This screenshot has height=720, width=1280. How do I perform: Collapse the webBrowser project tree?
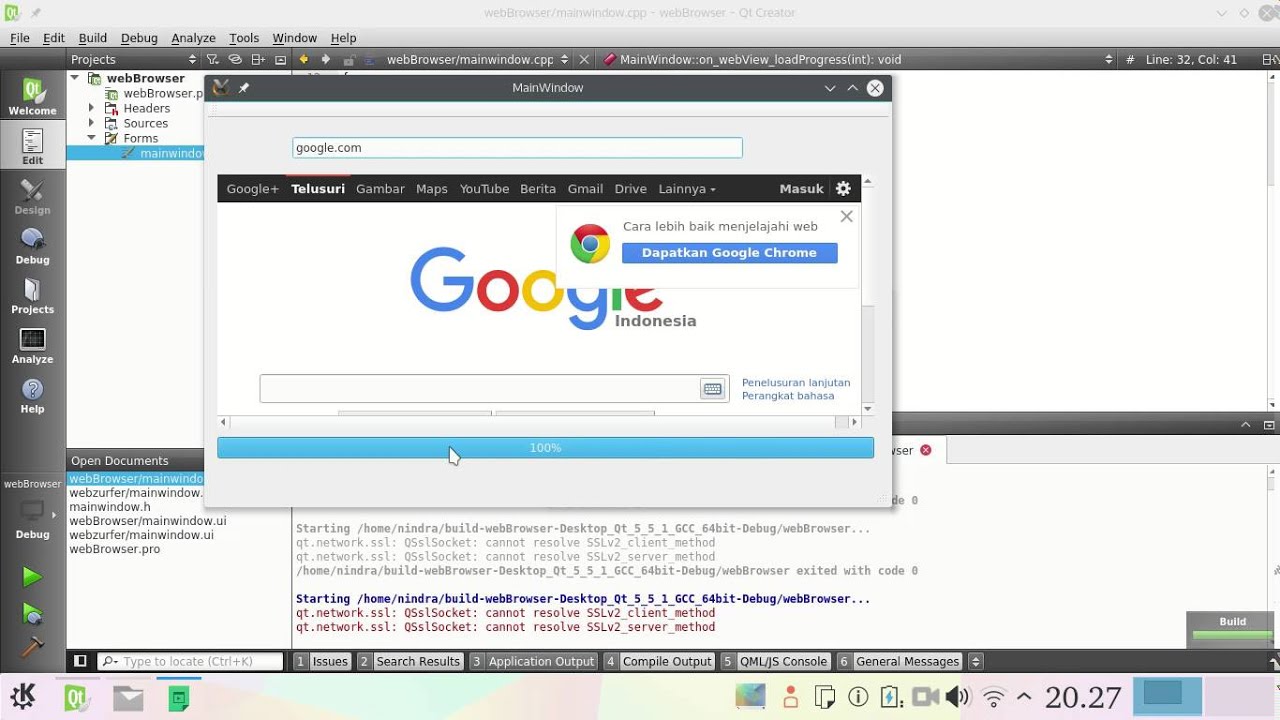pyautogui.click(x=75, y=78)
